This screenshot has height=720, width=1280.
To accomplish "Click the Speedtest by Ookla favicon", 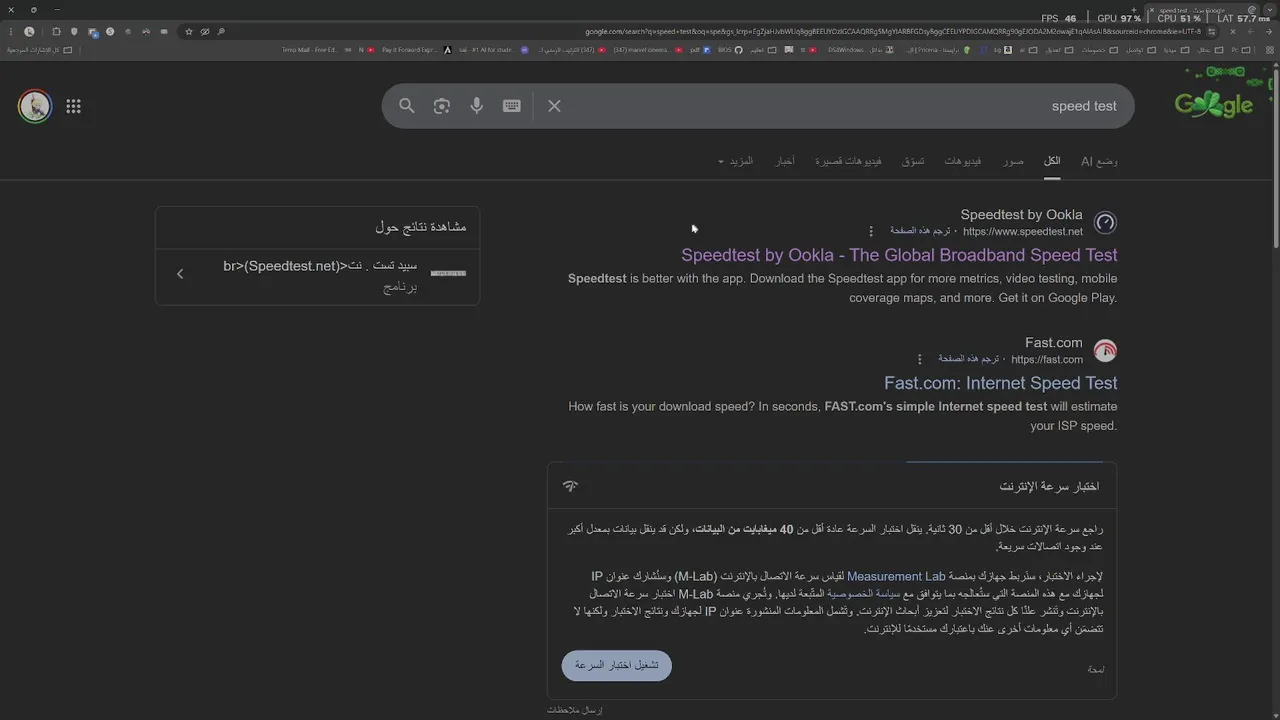I will 1105,222.
